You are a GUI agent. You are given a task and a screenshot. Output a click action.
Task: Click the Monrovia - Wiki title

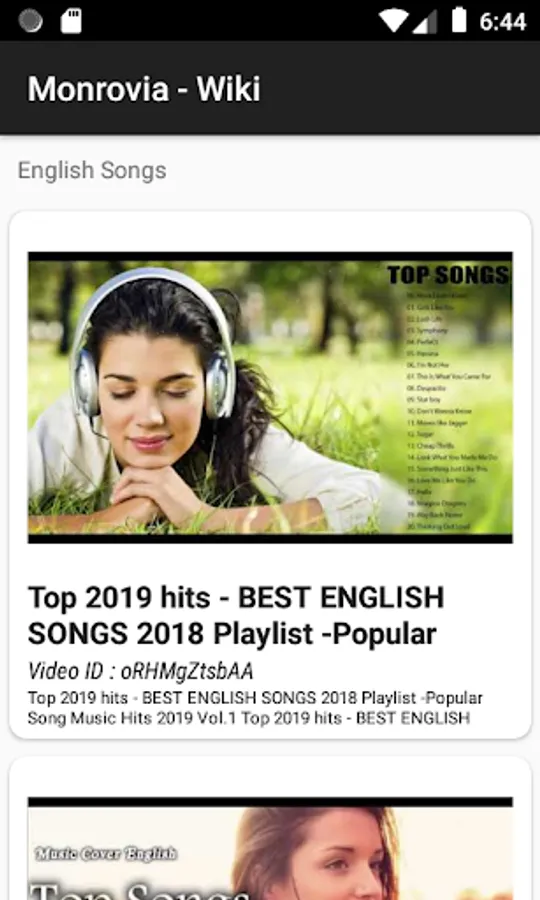pyautogui.click(x=144, y=89)
